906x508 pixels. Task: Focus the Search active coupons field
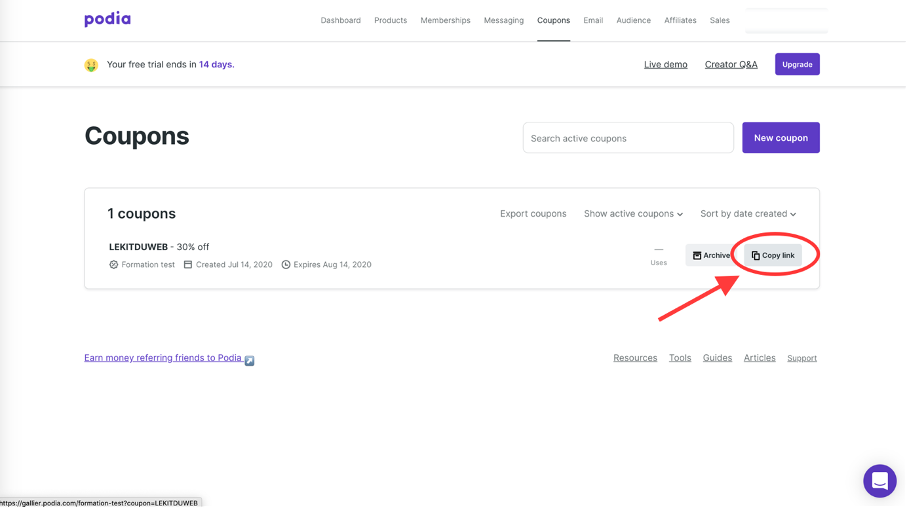[628, 138]
